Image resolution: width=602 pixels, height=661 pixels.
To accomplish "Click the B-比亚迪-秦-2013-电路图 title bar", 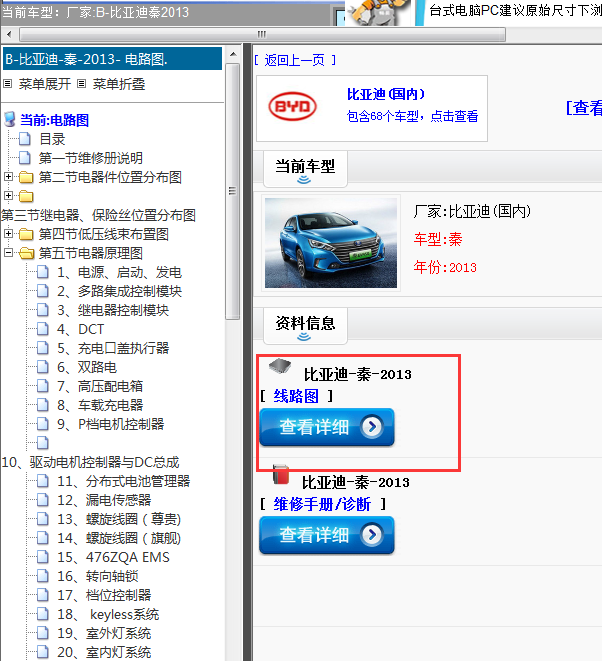I will click(x=112, y=59).
